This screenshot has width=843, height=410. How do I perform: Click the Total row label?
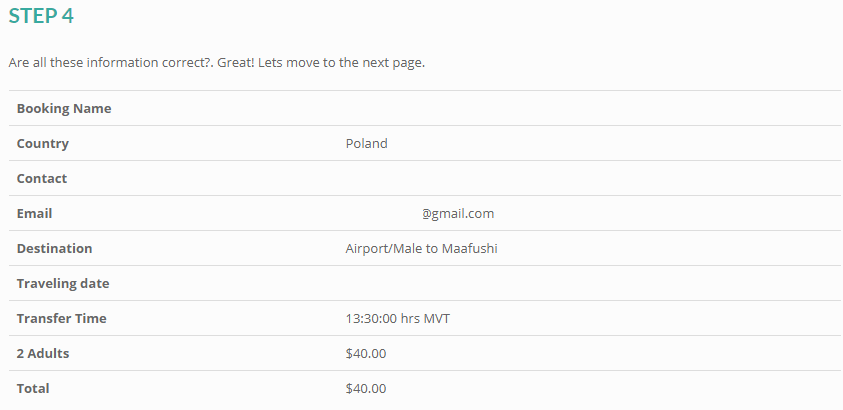pos(33,388)
